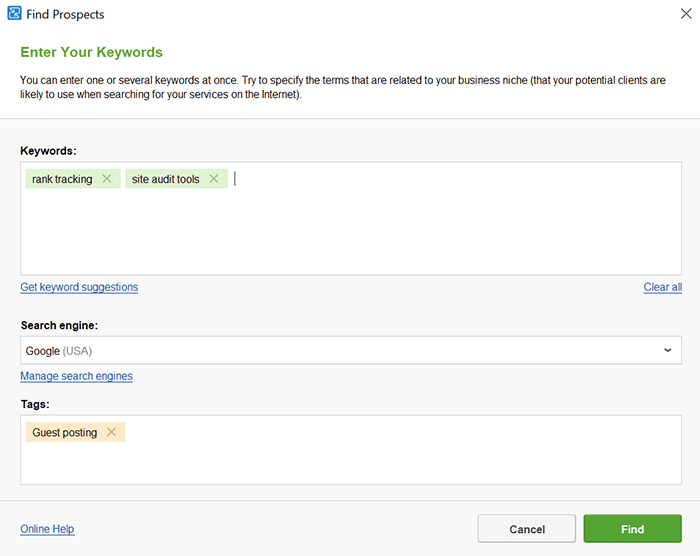The height and width of the screenshot is (556, 700).
Task: Click the 'Search engine:' label
Action: coord(59,325)
